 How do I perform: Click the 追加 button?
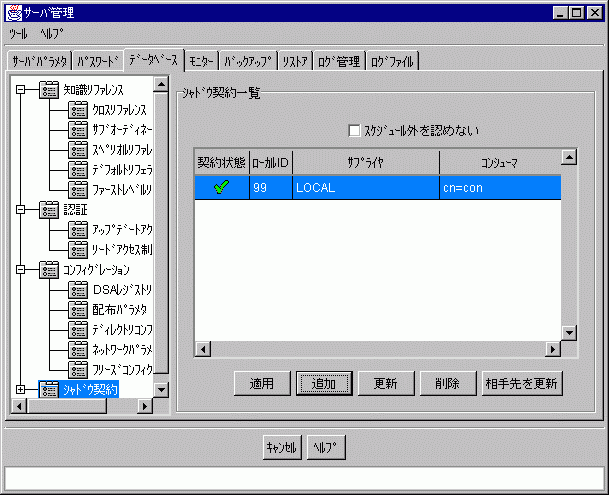324,383
